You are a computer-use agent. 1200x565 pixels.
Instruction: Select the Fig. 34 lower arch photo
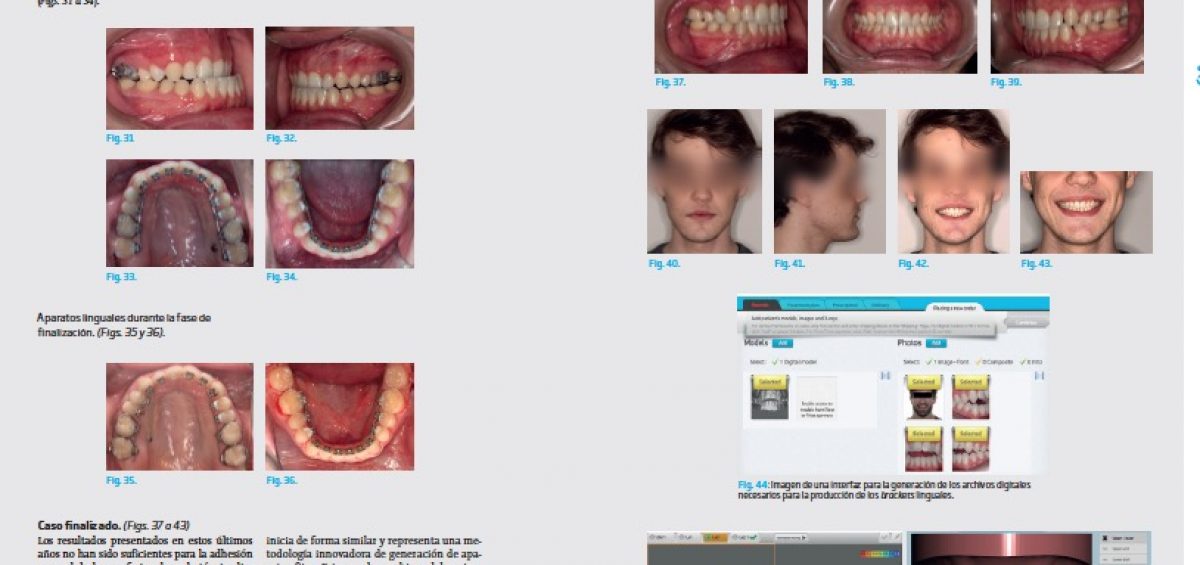[340, 213]
